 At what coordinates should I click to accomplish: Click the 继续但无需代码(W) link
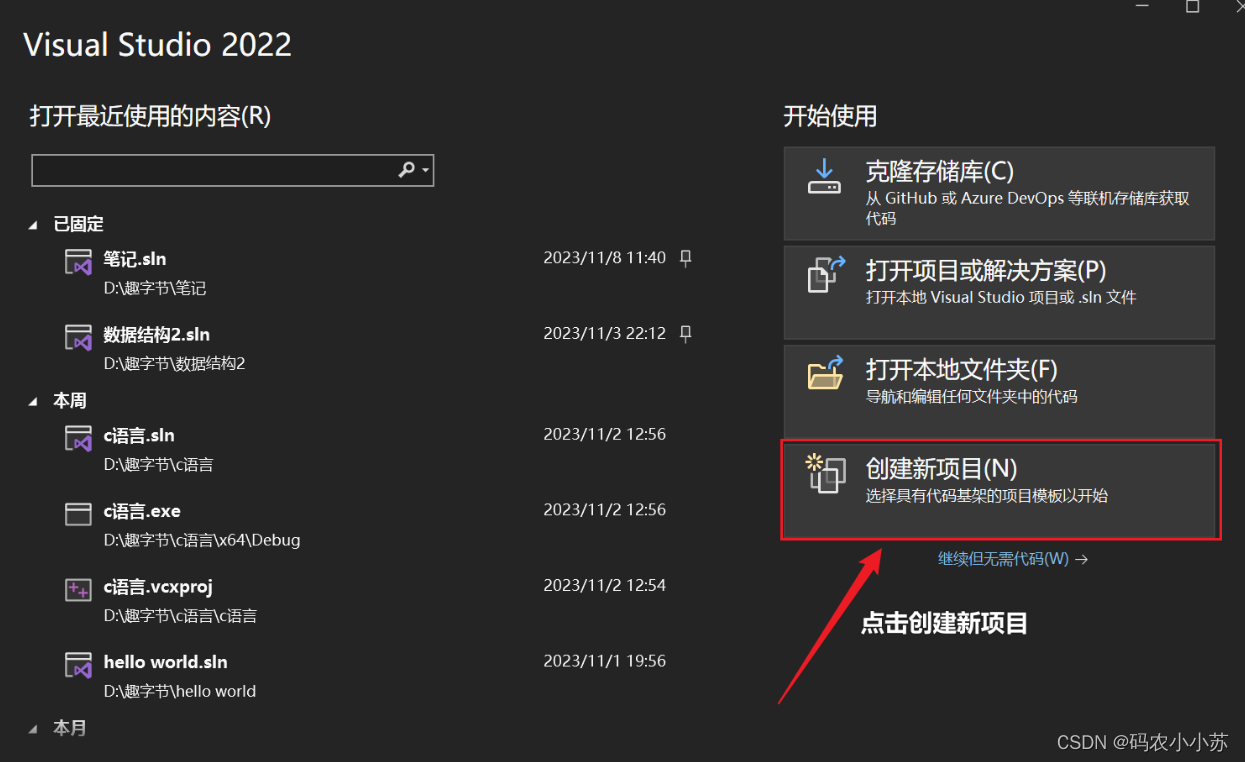coord(1012,559)
